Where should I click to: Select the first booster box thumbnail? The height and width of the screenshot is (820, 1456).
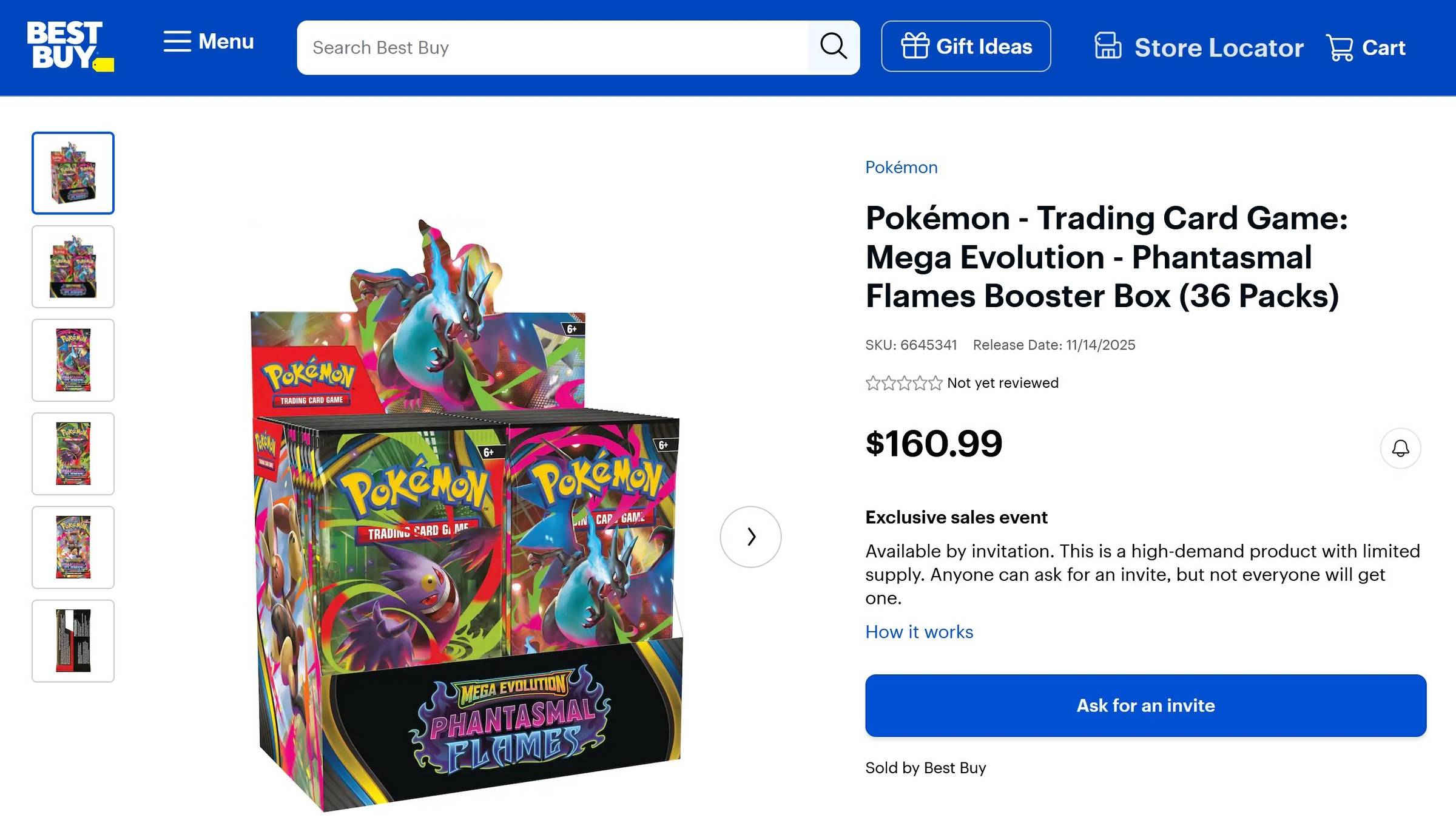(73, 173)
